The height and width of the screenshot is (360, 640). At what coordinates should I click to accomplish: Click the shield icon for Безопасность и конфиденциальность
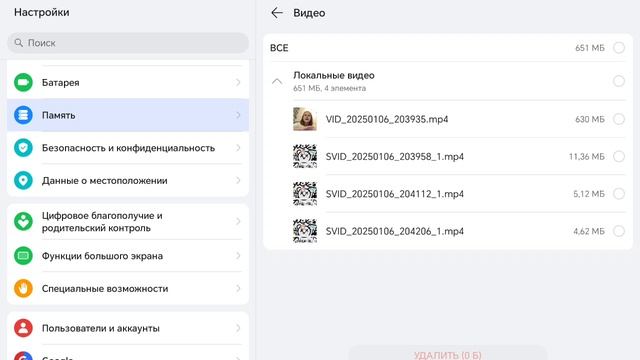(x=23, y=148)
